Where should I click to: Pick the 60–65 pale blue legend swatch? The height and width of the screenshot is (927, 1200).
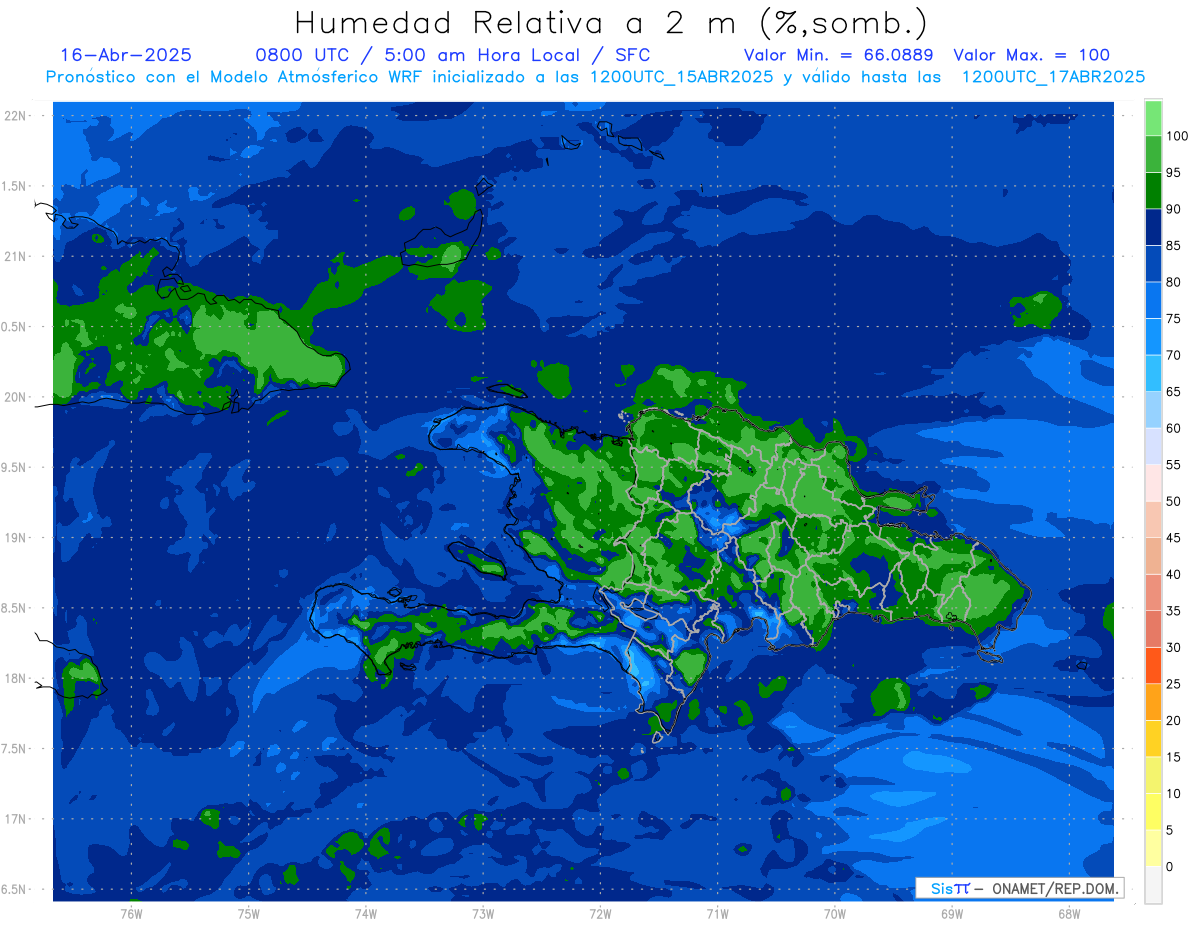click(1153, 410)
